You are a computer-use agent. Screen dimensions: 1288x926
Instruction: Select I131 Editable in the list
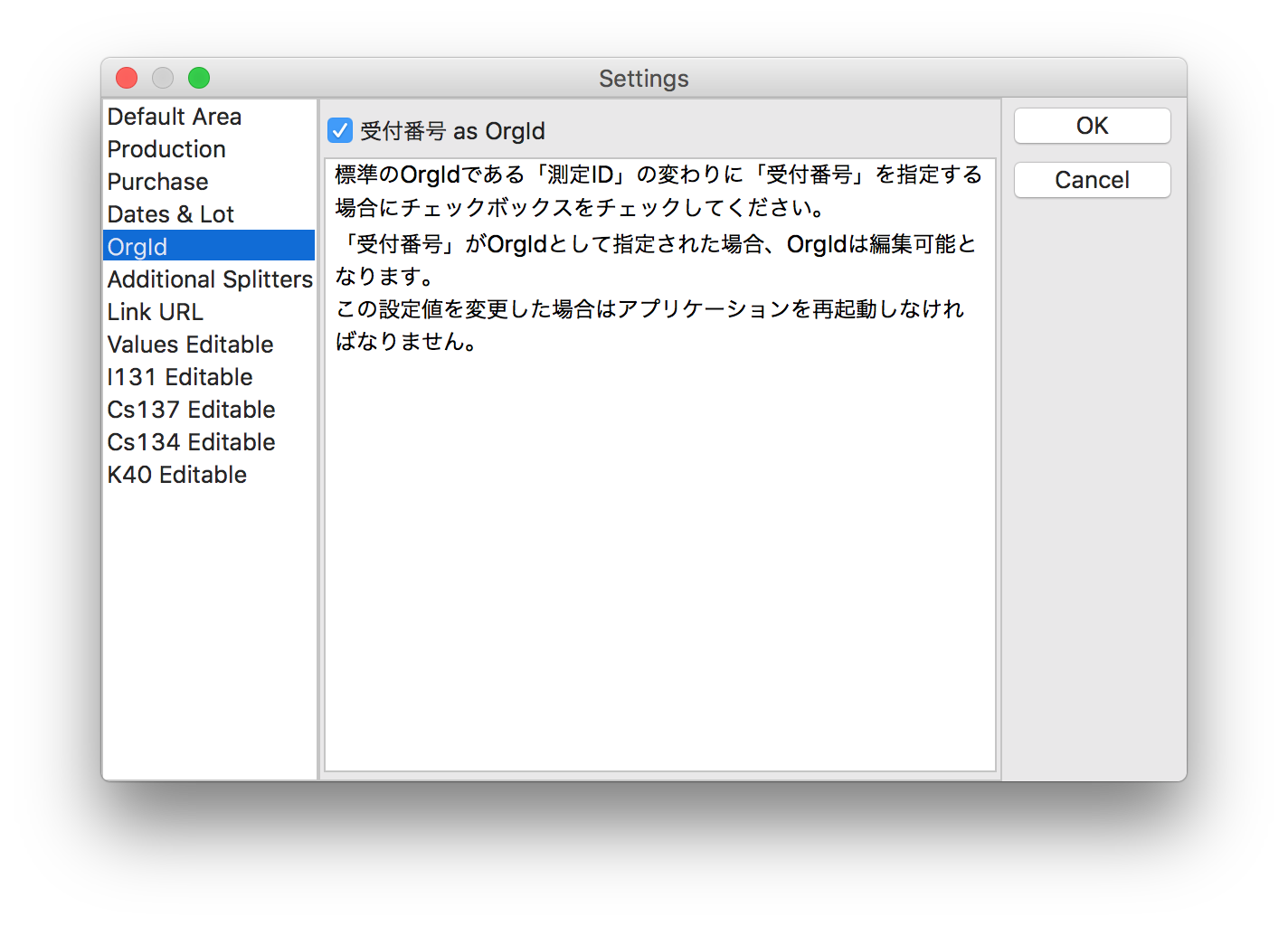pyautogui.click(x=209, y=377)
